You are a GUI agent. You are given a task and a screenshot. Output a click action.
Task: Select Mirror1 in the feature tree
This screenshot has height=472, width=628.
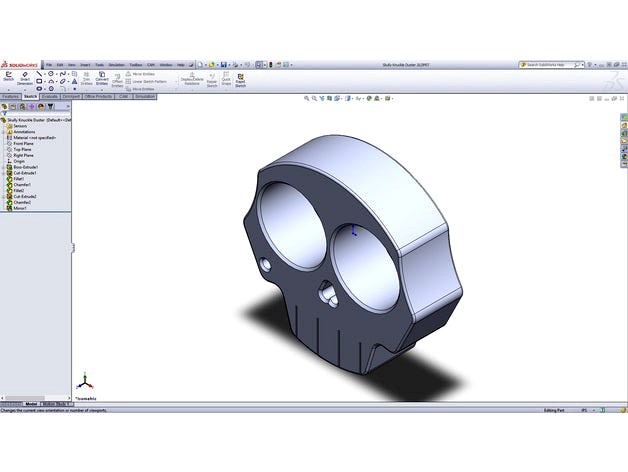coord(22,209)
